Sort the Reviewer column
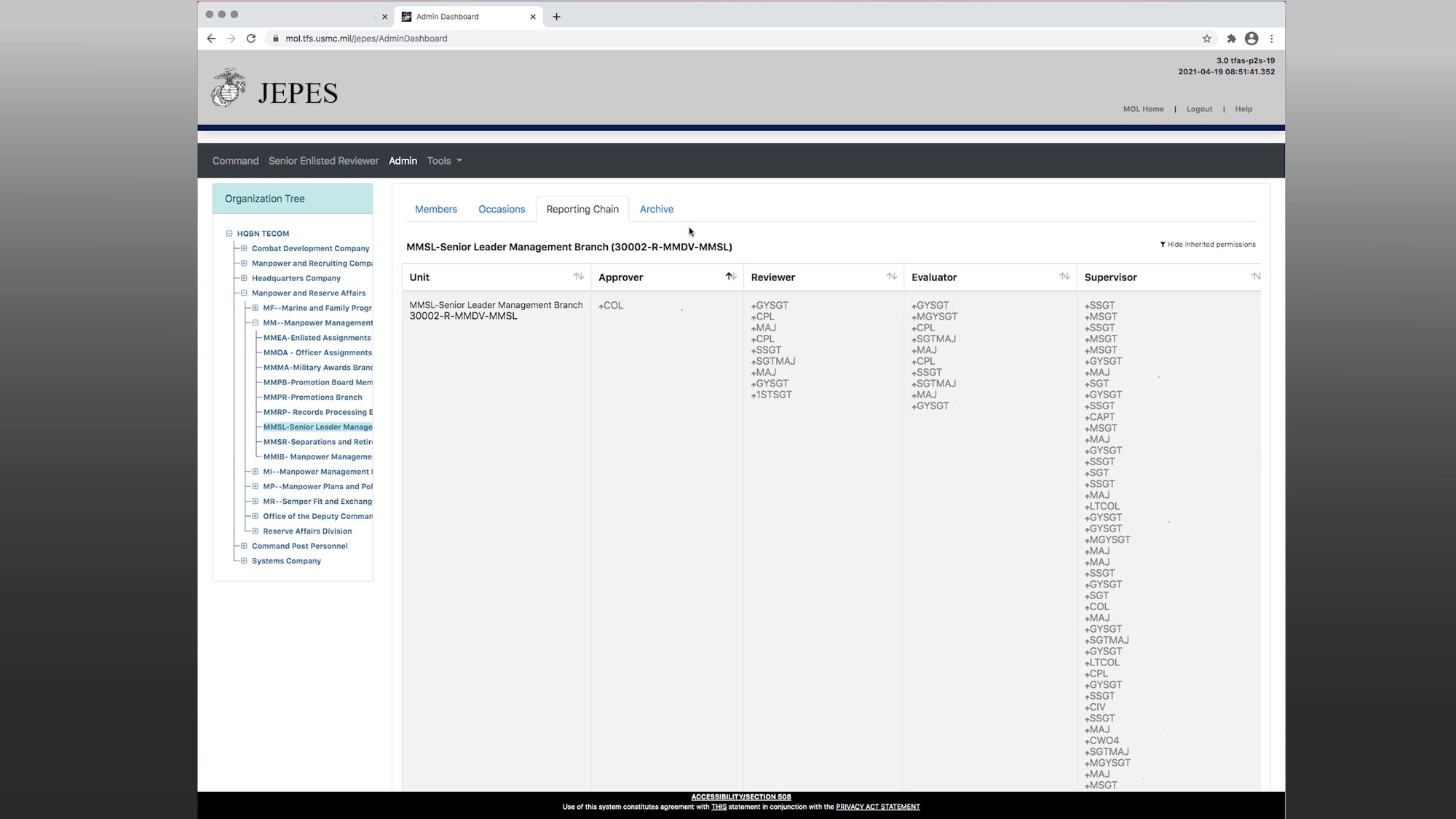Image resolution: width=1456 pixels, height=819 pixels. (891, 277)
